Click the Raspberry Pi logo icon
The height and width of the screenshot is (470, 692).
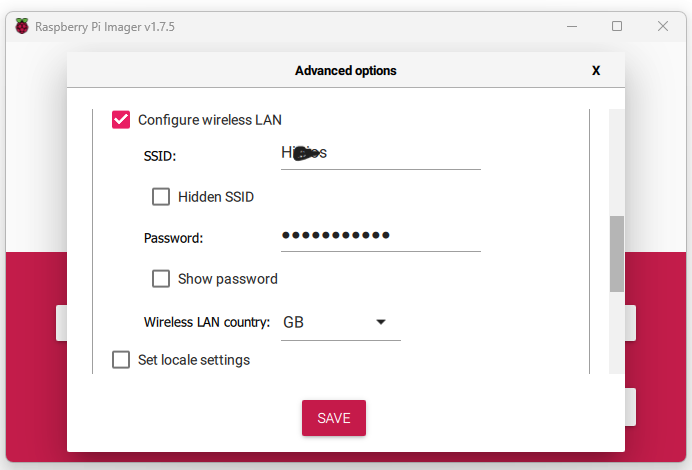22,26
